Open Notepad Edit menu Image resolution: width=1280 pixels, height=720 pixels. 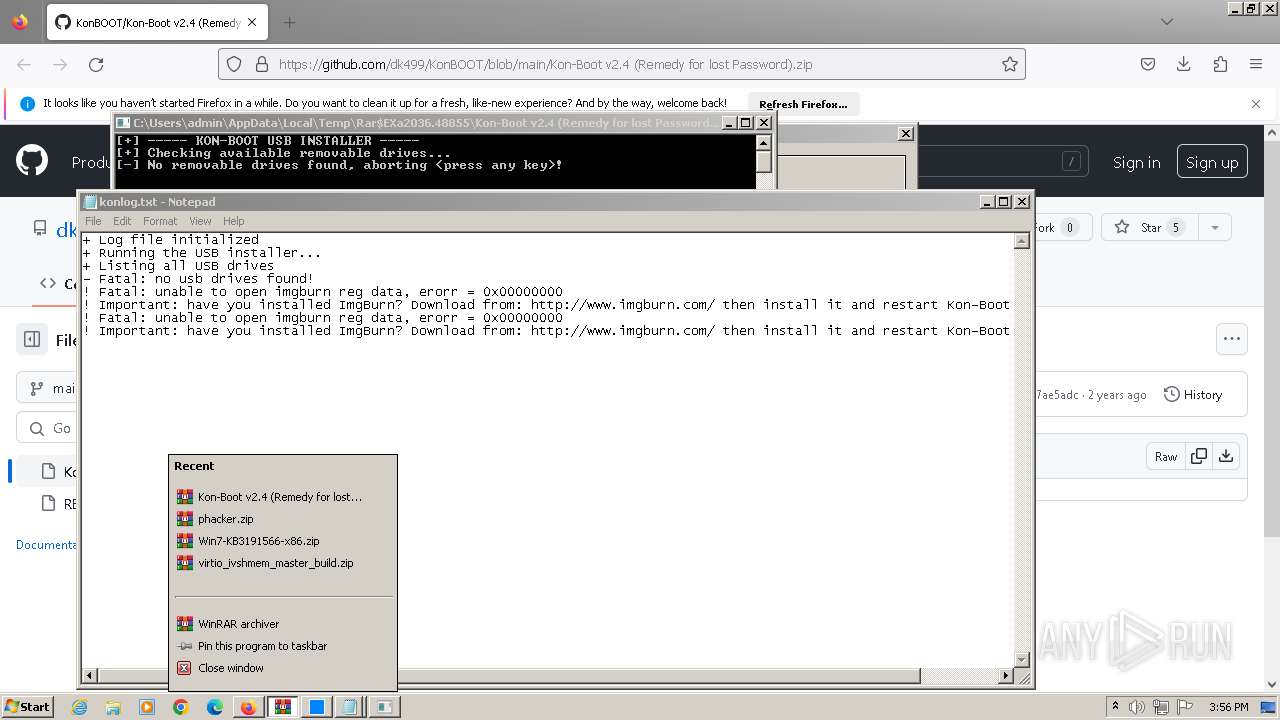coord(122,221)
